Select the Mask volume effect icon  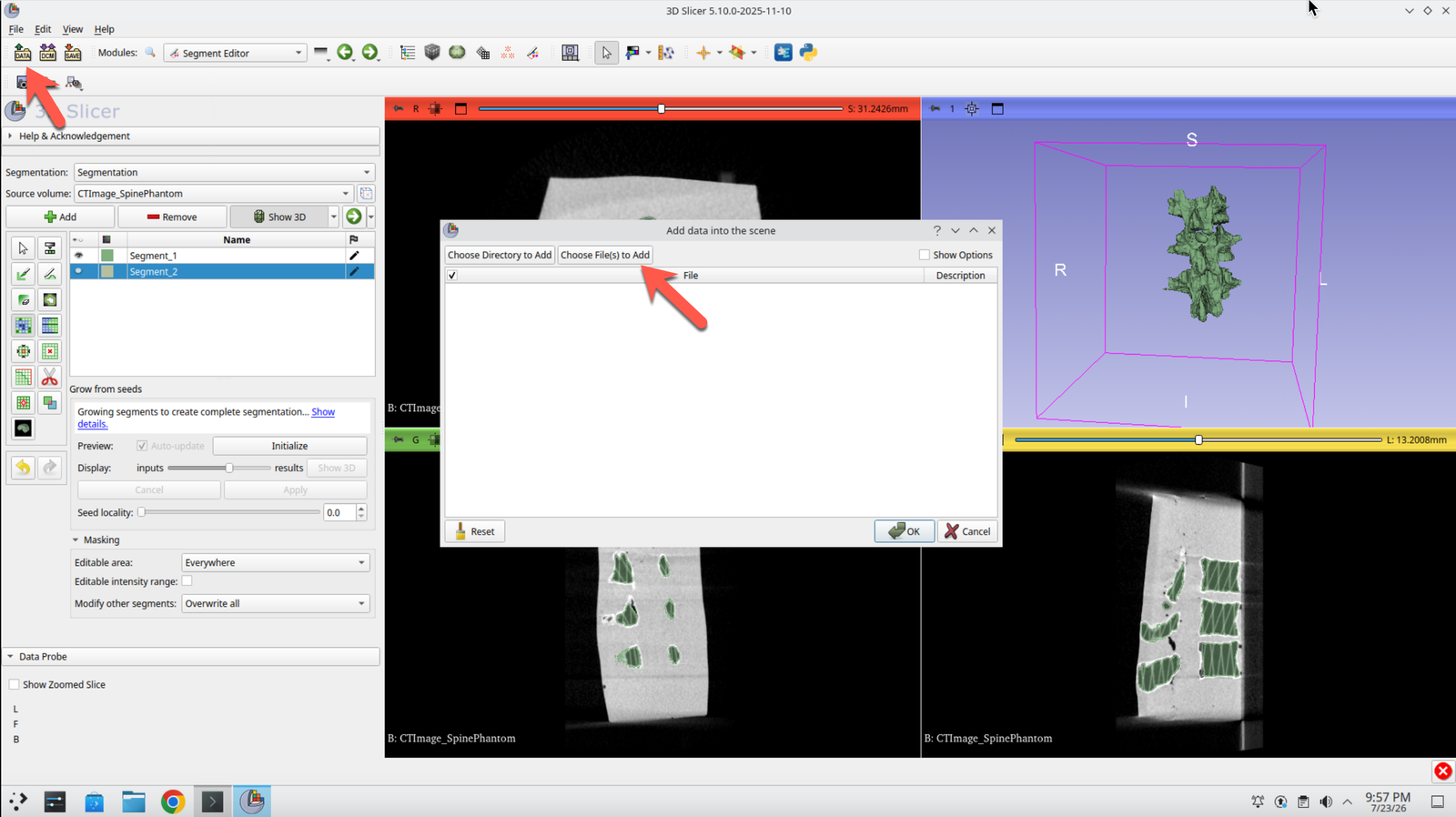[x=24, y=428]
